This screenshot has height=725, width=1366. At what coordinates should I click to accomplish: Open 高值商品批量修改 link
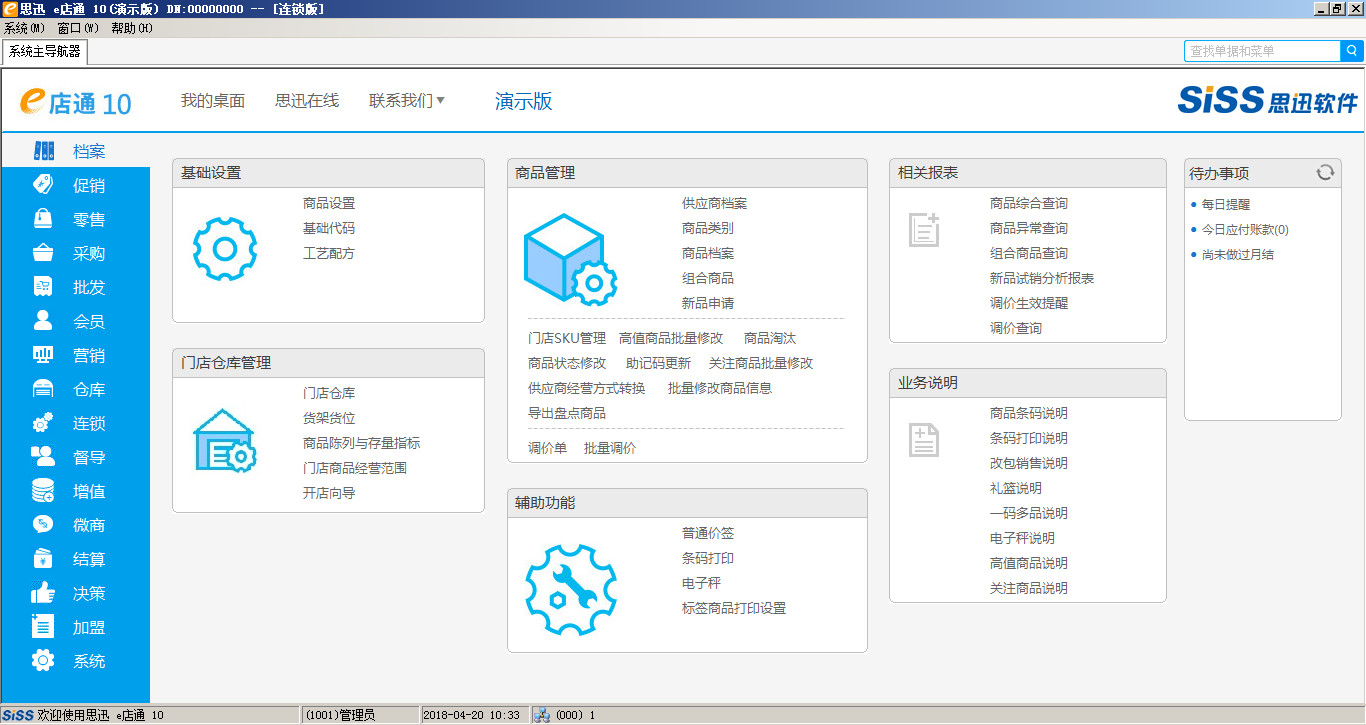(671, 338)
